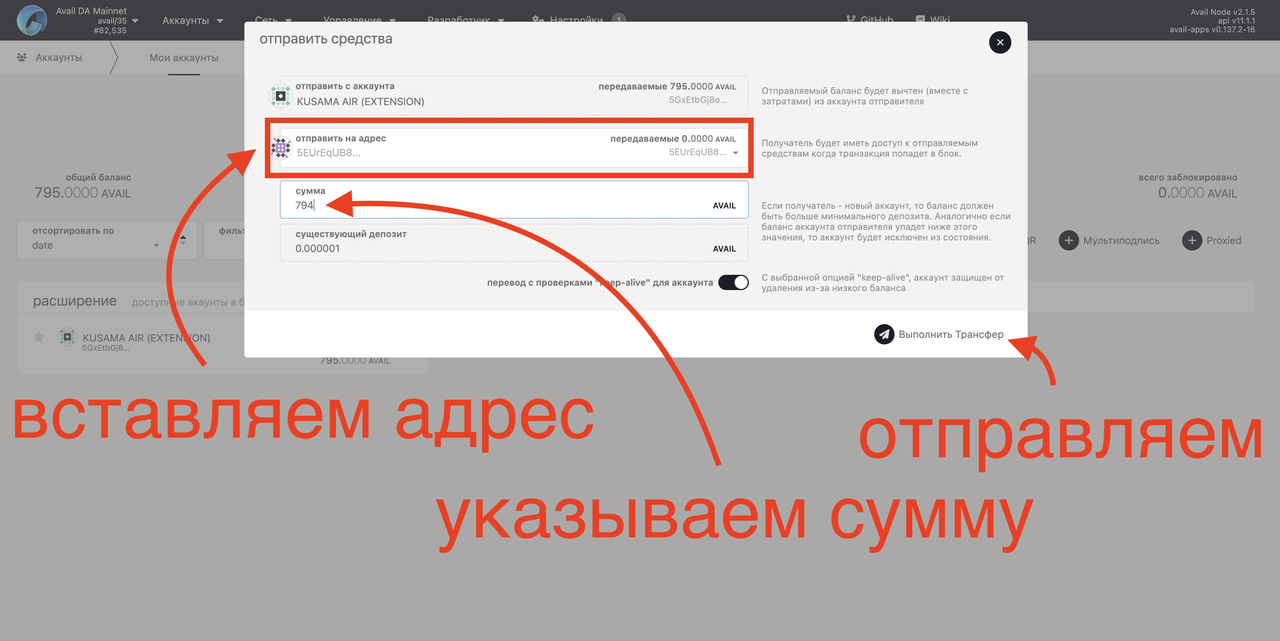Click the общий баланс 795.0000 AVAIL value
The height and width of the screenshot is (641, 1280).
tap(83, 193)
